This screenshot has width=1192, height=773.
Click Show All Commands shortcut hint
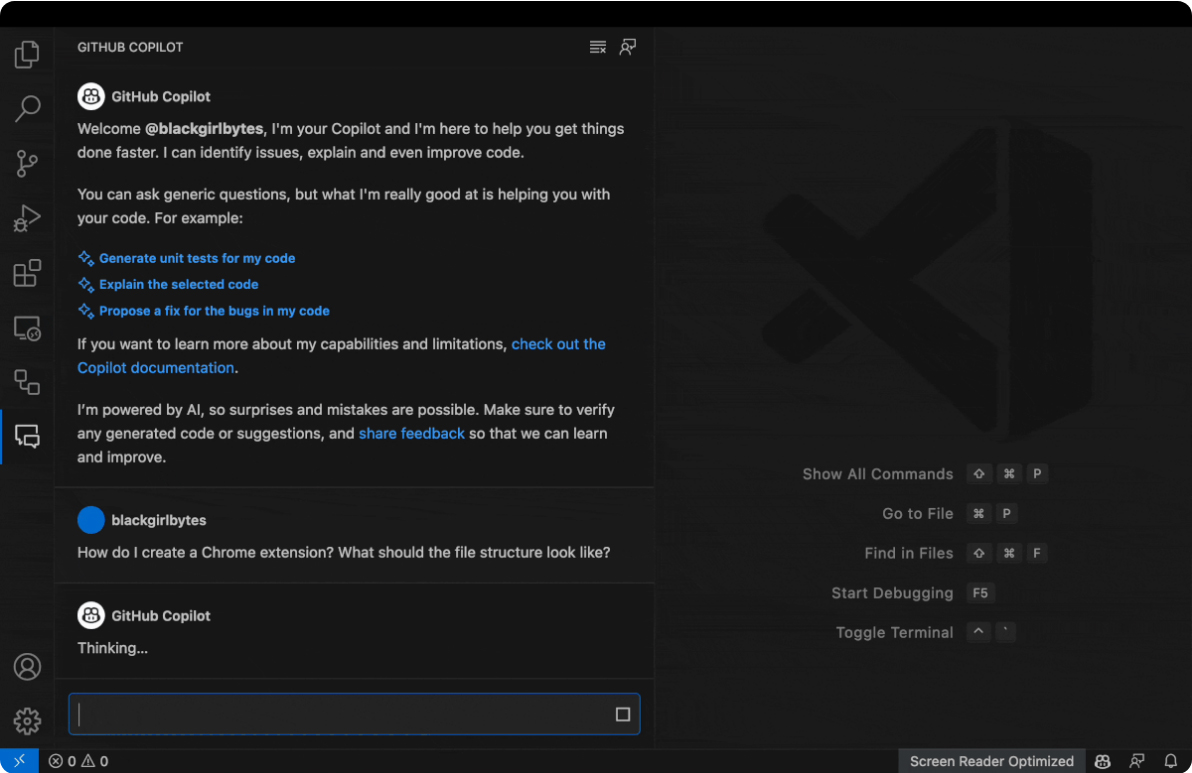point(877,474)
